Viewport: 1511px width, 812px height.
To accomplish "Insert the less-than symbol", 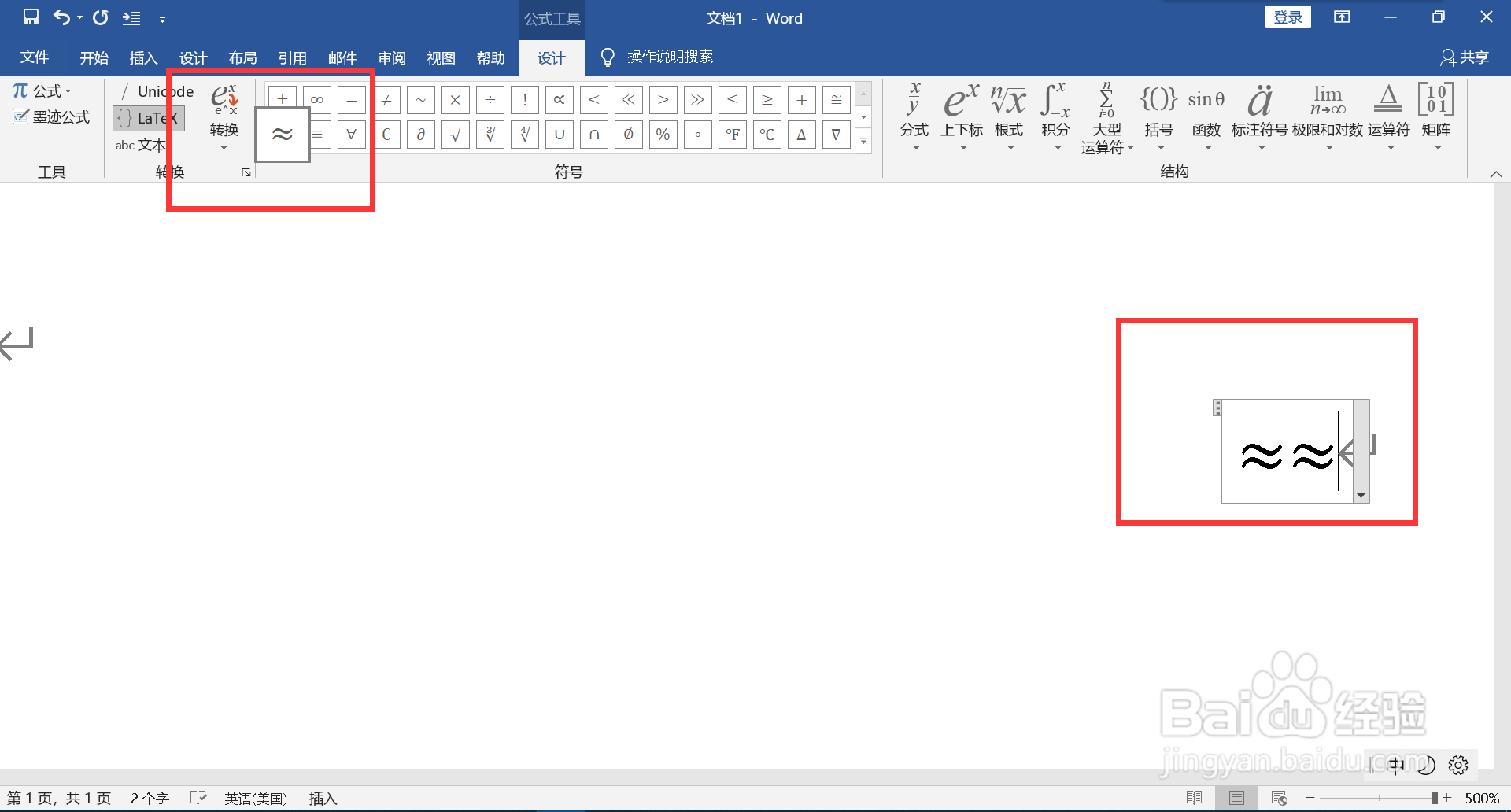I will (x=594, y=100).
